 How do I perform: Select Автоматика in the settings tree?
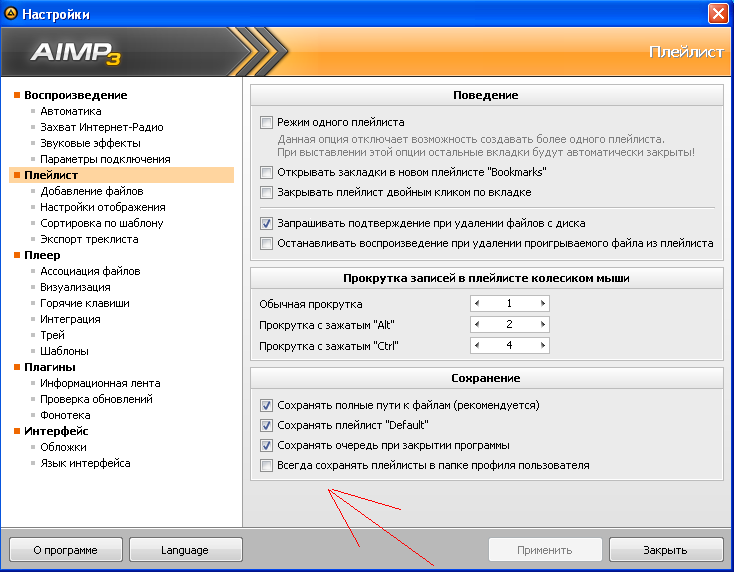pyautogui.click(x=71, y=111)
